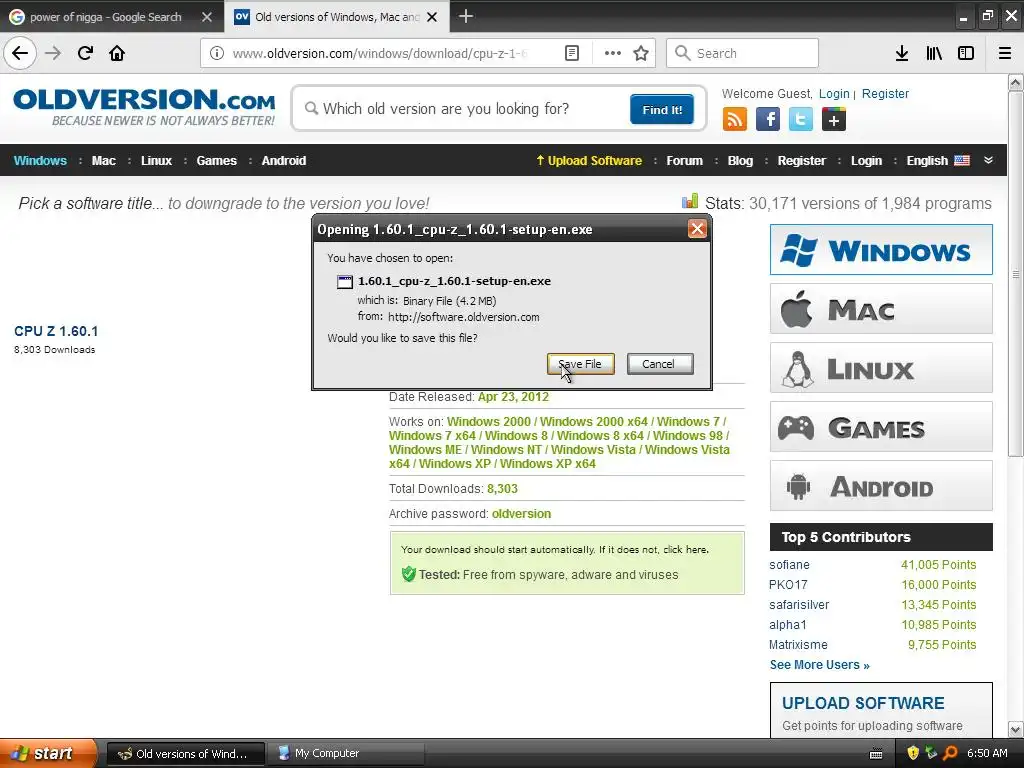Click the OldVersion.com logo
Image resolution: width=1024 pixels, height=768 pixels.
point(144,107)
